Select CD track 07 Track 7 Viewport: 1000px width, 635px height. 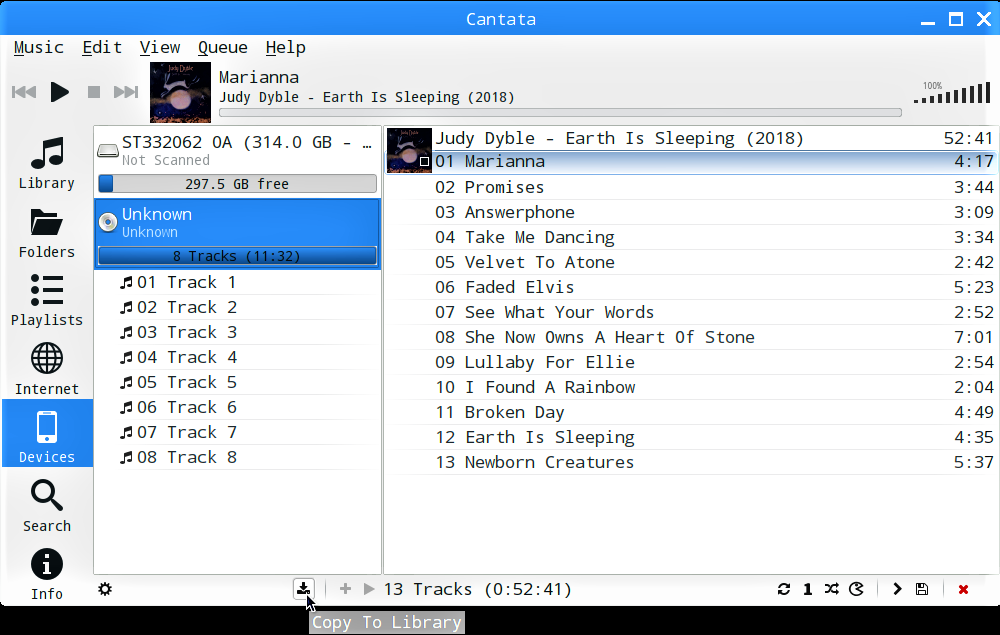pyautogui.click(x=237, y=432)
